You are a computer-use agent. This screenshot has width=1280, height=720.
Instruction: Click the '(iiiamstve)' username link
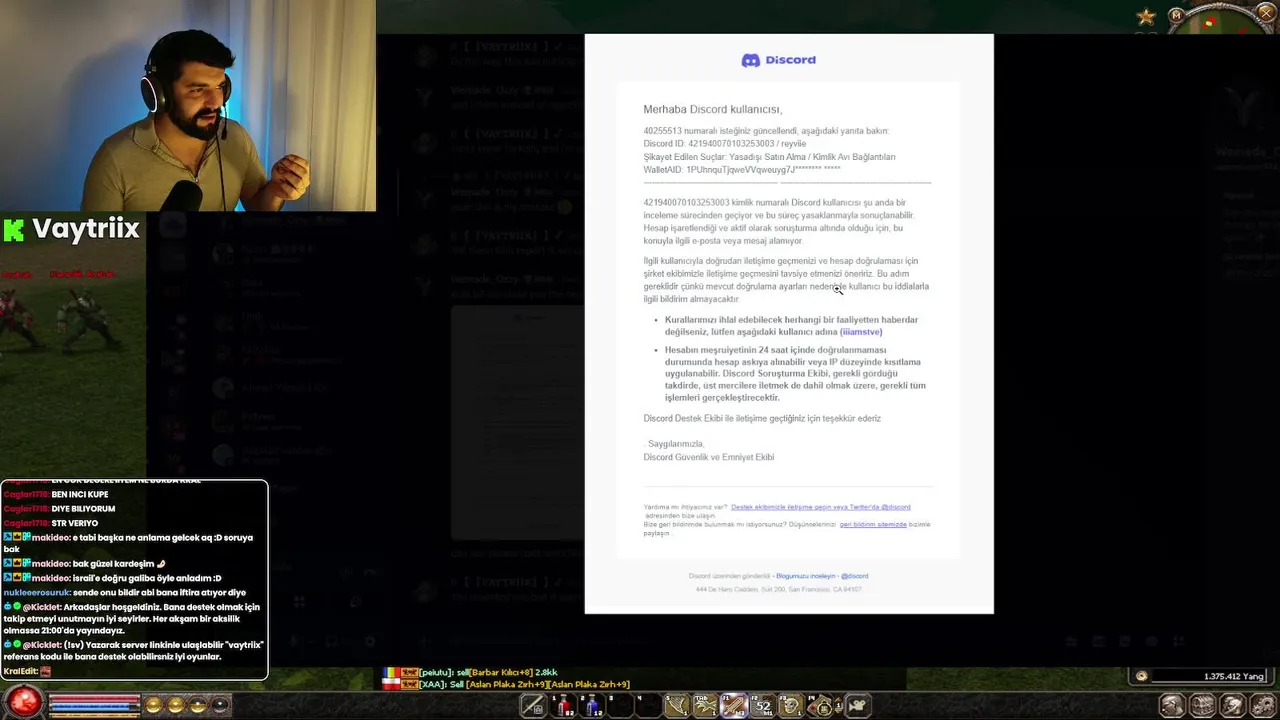point(861,332)
